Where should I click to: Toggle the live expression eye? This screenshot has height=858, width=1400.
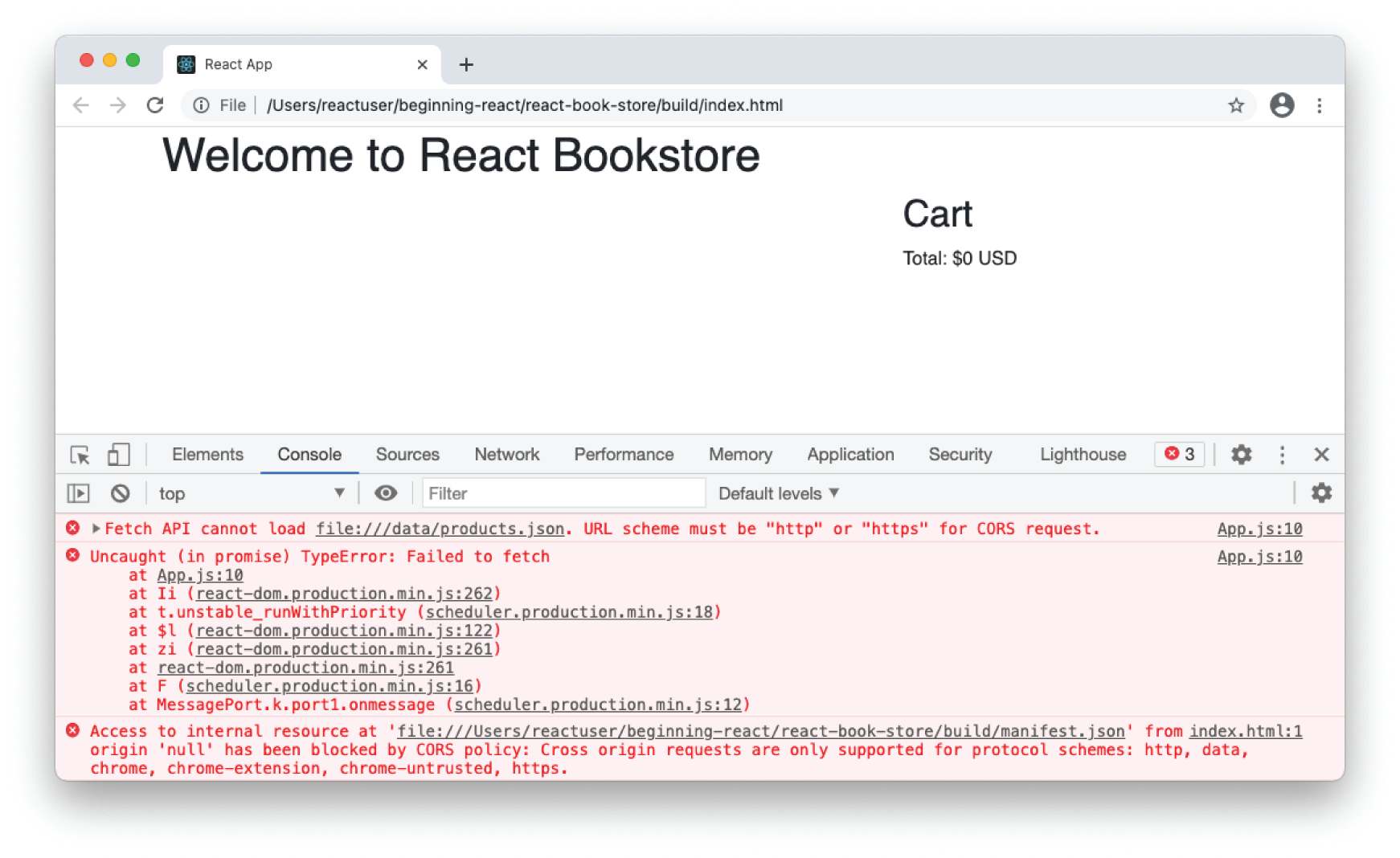pos(387,492)
